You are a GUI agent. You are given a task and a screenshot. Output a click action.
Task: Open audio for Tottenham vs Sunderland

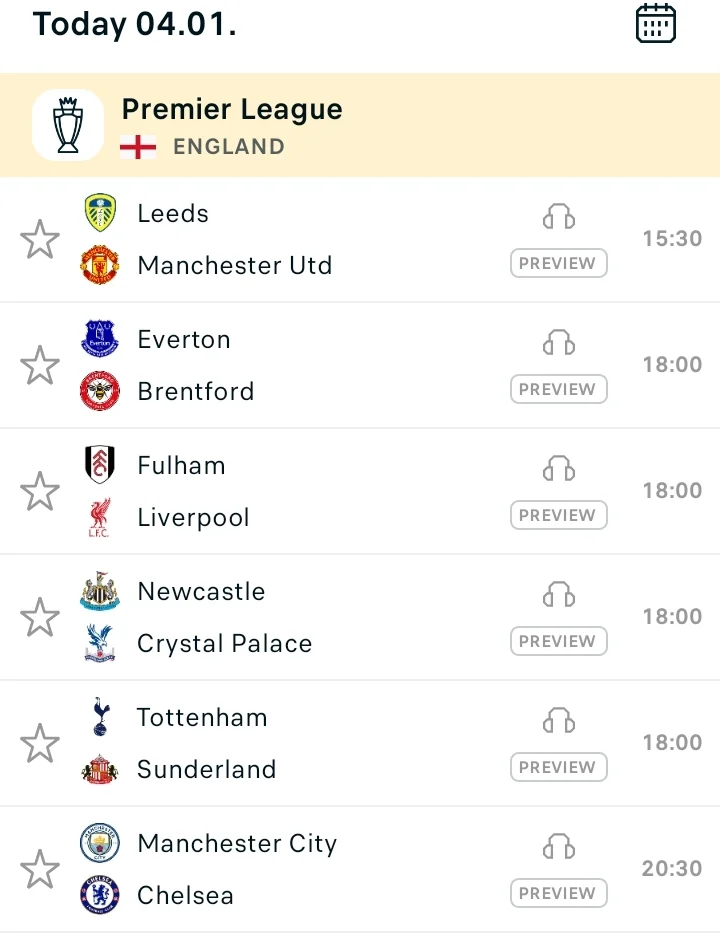559,721
